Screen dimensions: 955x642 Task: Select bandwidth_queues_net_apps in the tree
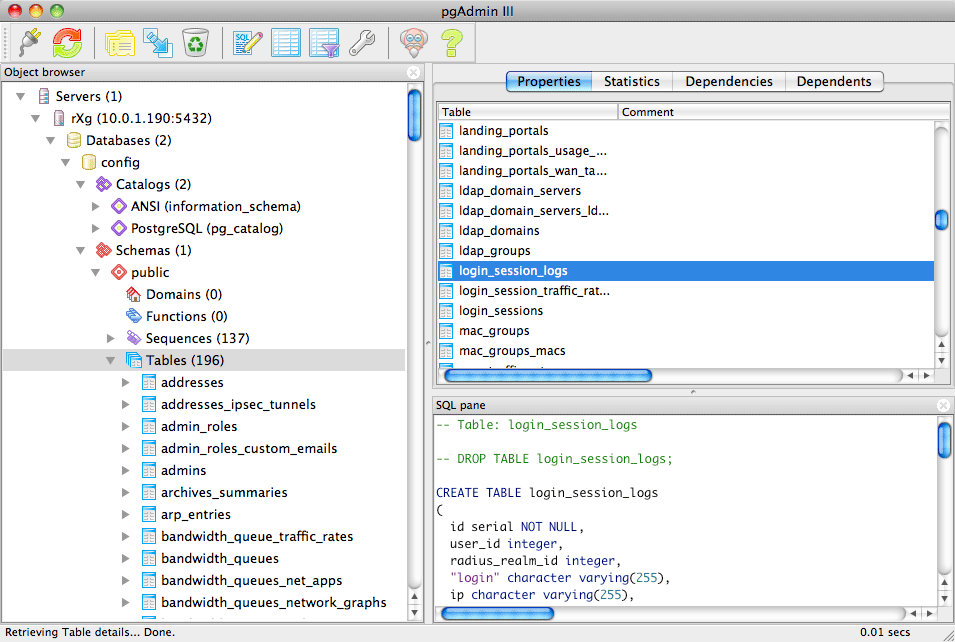252,580
